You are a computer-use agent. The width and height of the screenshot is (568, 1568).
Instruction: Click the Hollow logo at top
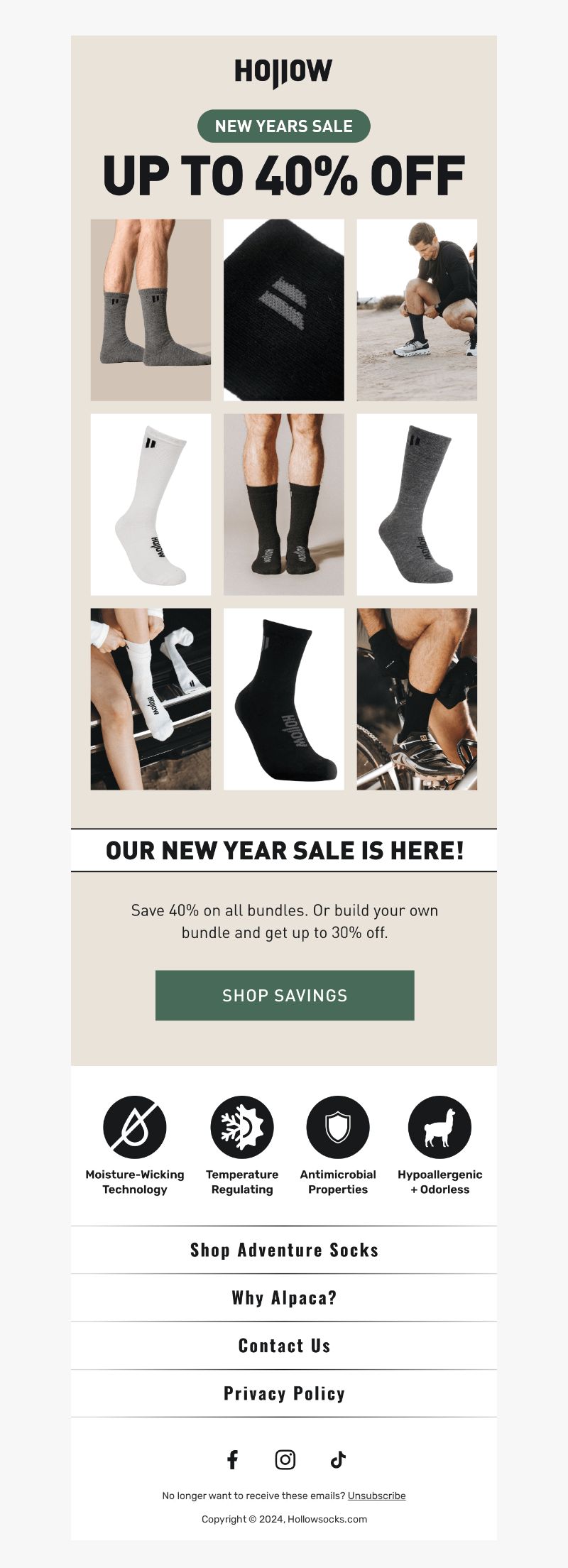[283, 73]
